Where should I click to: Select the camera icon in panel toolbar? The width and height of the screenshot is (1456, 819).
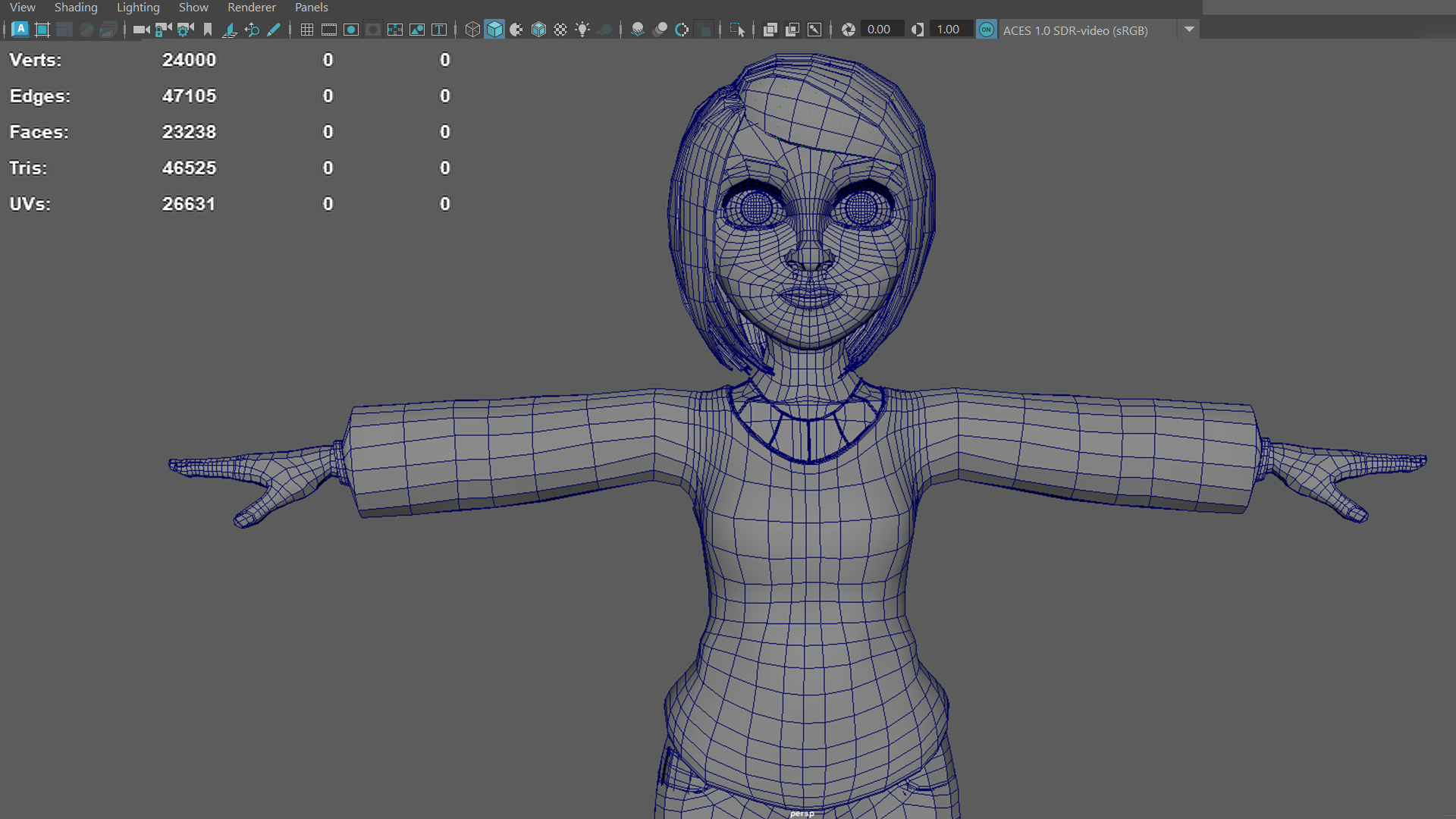click(x=141, y=30)
